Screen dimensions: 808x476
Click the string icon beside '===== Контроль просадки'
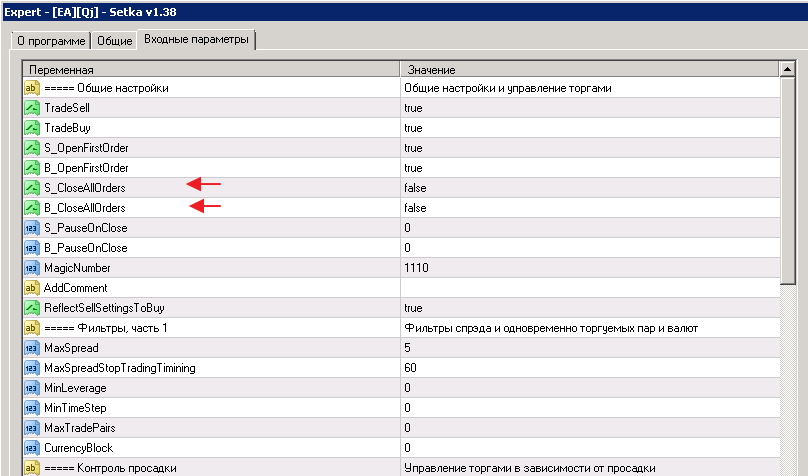(32, 468)
